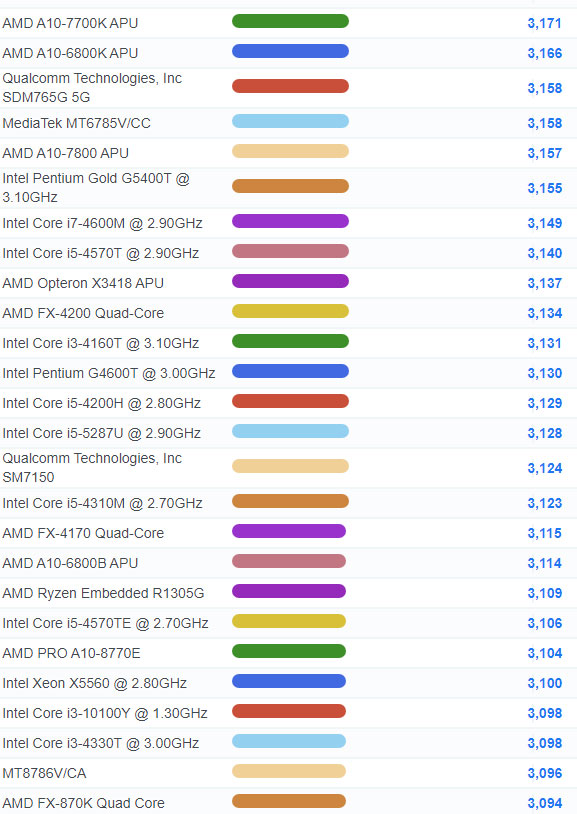Click score 3,157 for A10-7800
577x814 pixels.
(544, 154)
